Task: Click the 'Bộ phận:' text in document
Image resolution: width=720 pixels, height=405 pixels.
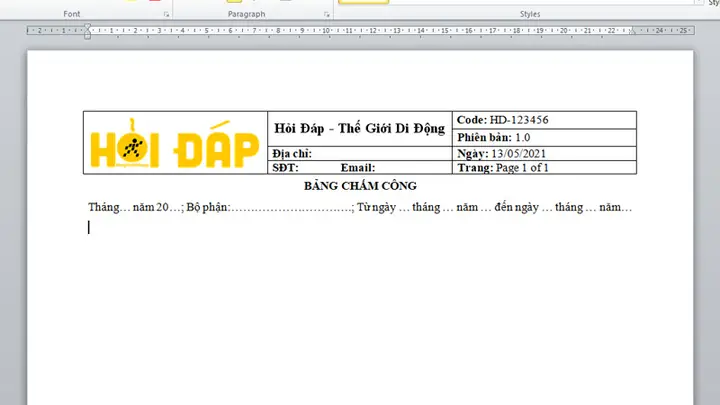Action: click(208, 208)
